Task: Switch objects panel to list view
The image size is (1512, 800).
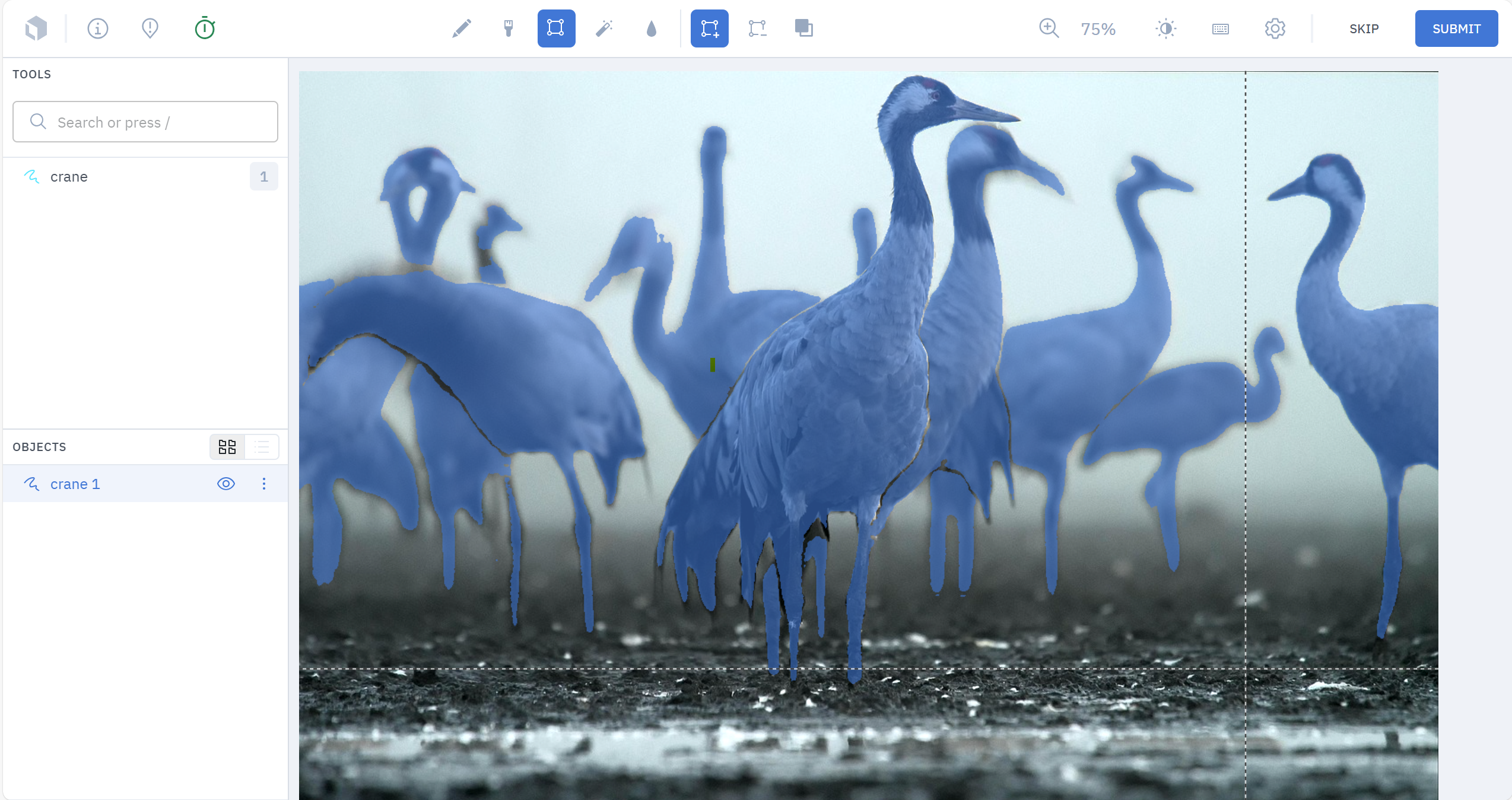Action: pos(262,447)
